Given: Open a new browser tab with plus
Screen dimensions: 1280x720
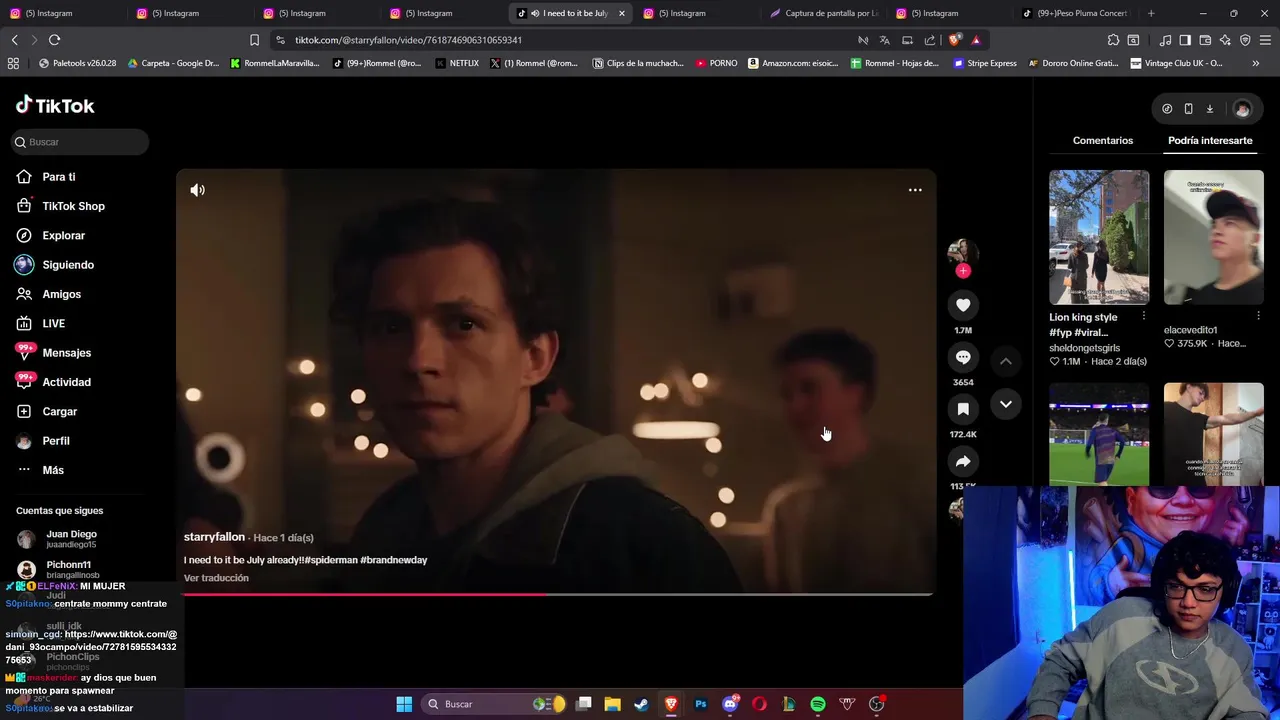Looking at the screenshot, I should pyautogui.click(x=1151, y=13).
